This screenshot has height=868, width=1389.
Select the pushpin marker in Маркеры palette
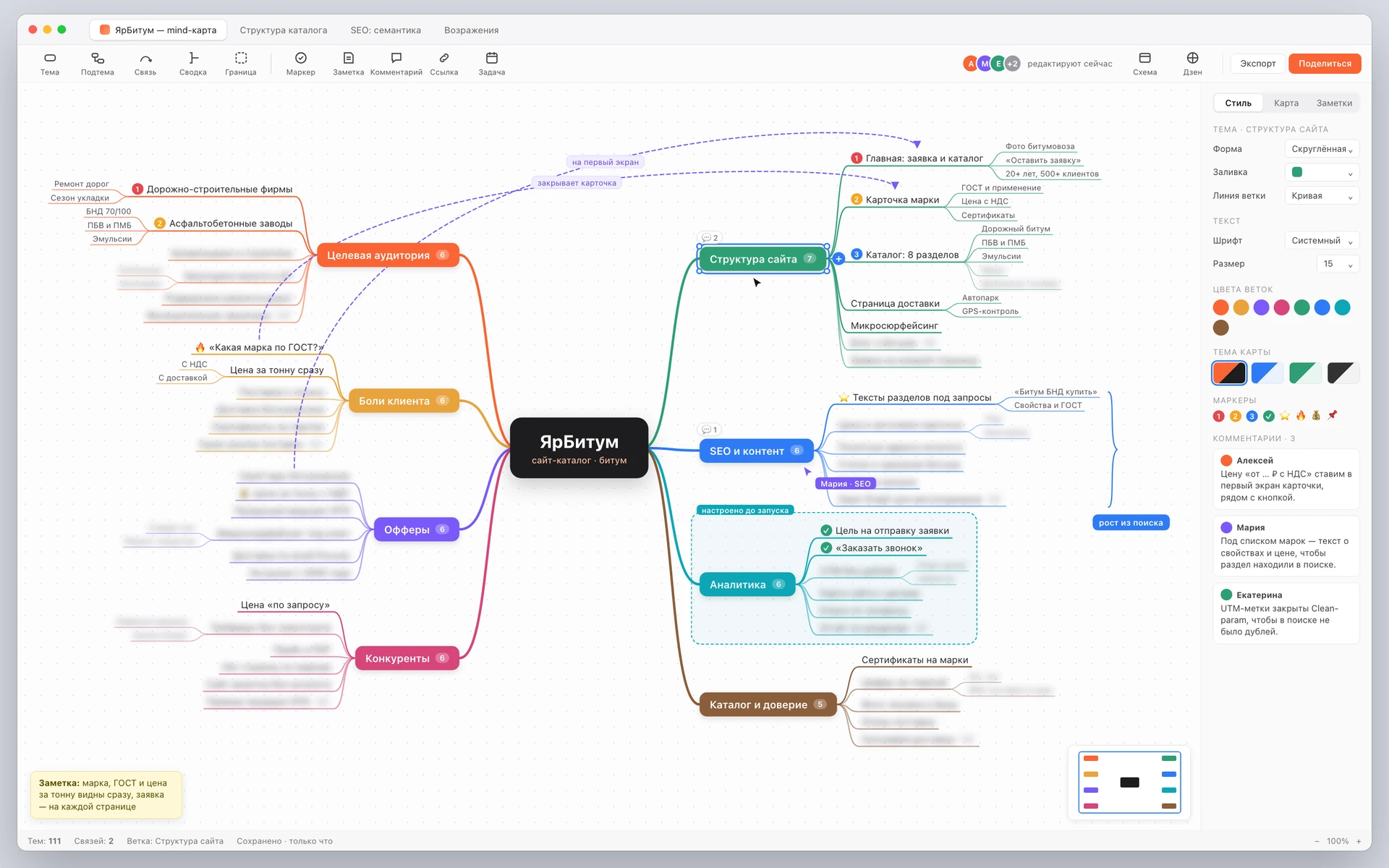1333,415
